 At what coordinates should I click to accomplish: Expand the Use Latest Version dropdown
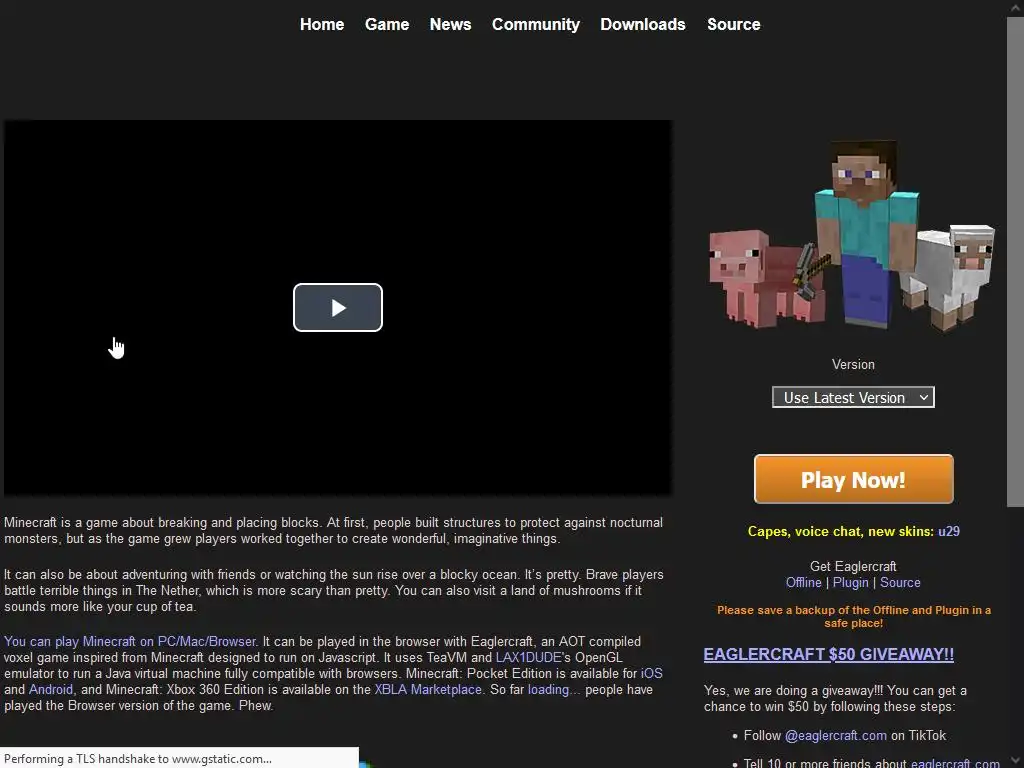[x=853, y=397]
